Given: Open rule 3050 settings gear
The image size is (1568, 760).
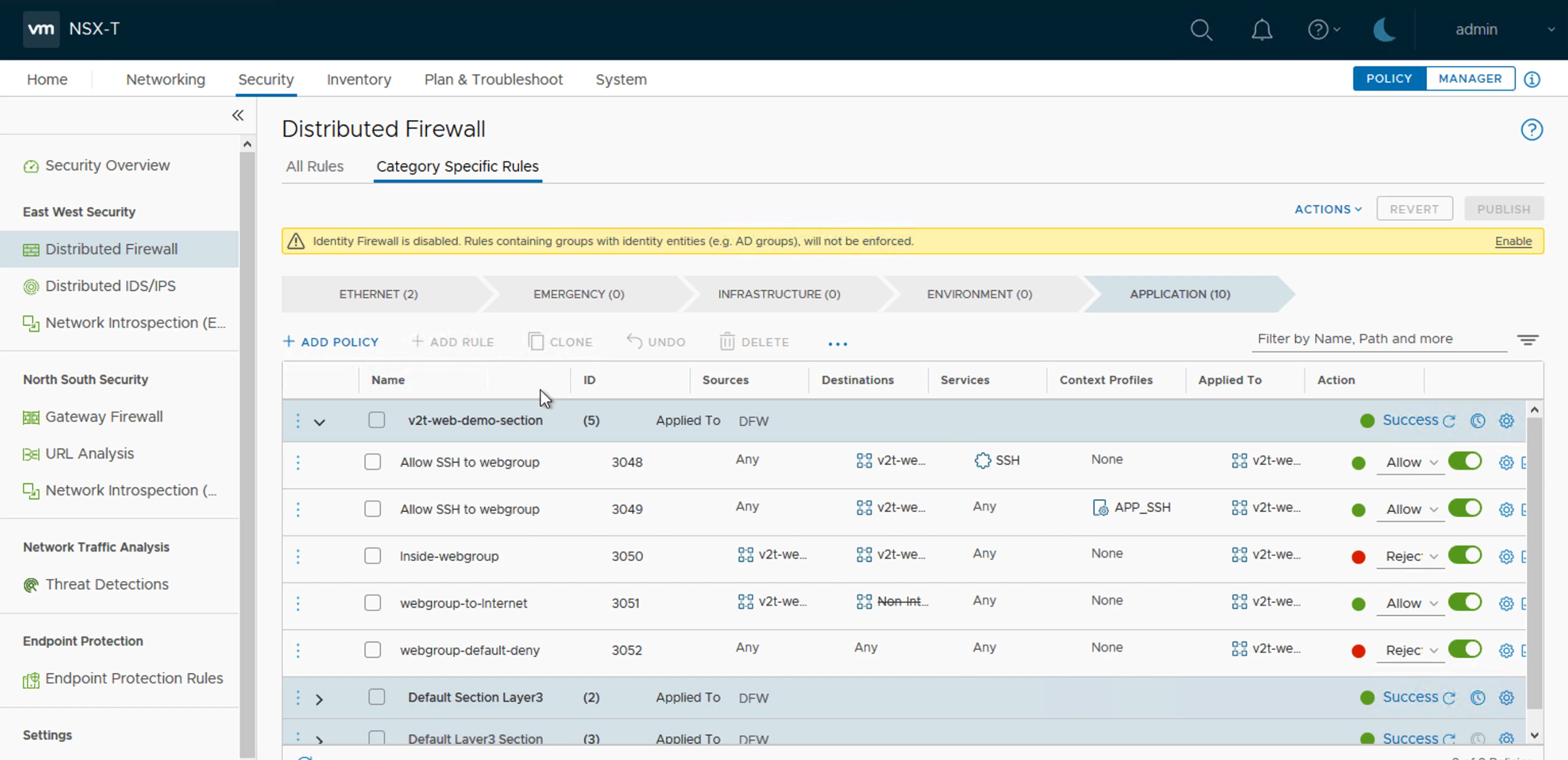Looking at the screenshot, I should click(x=1506, y=556).
